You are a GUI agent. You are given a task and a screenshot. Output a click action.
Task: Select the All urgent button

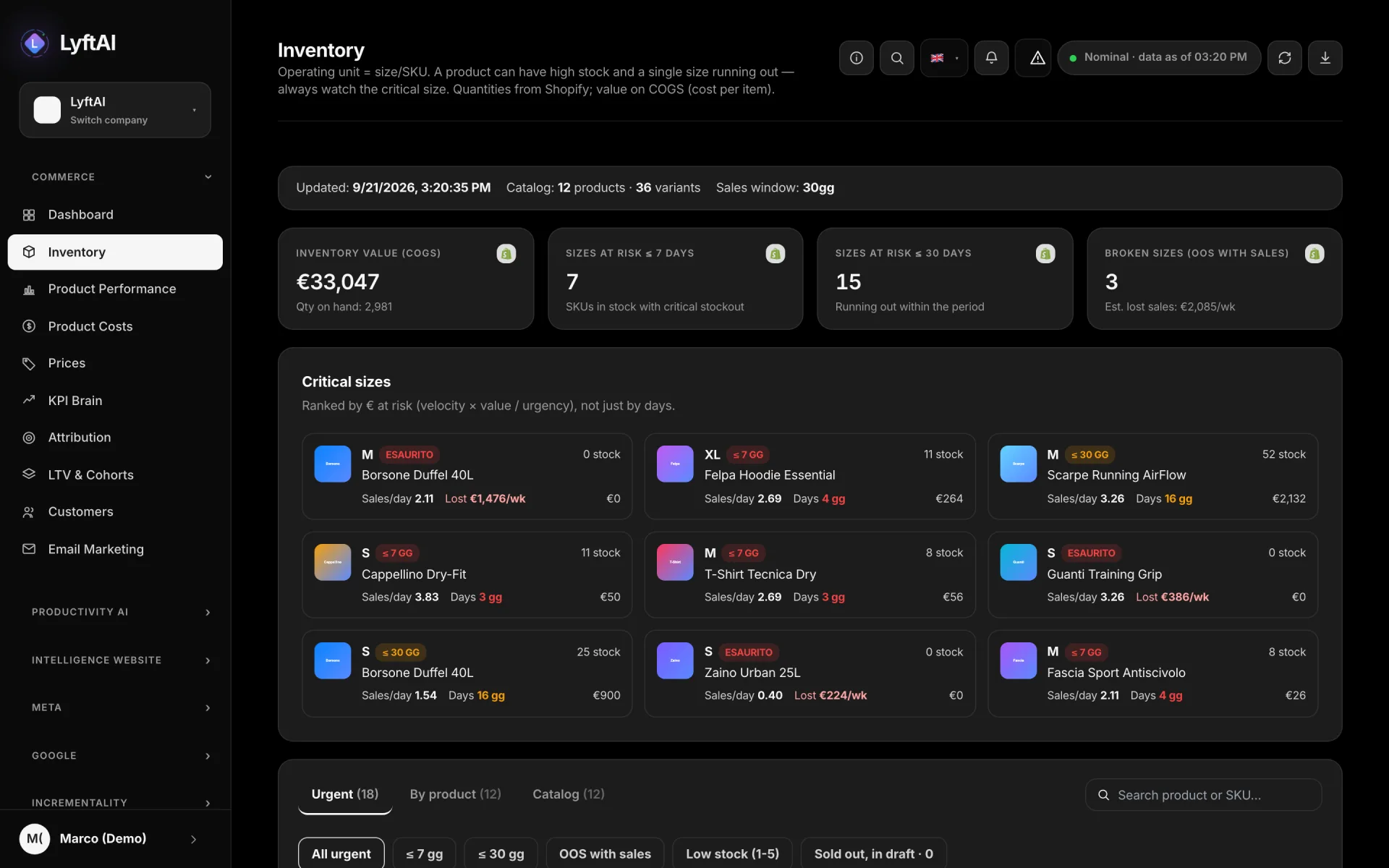coord(341,854)
